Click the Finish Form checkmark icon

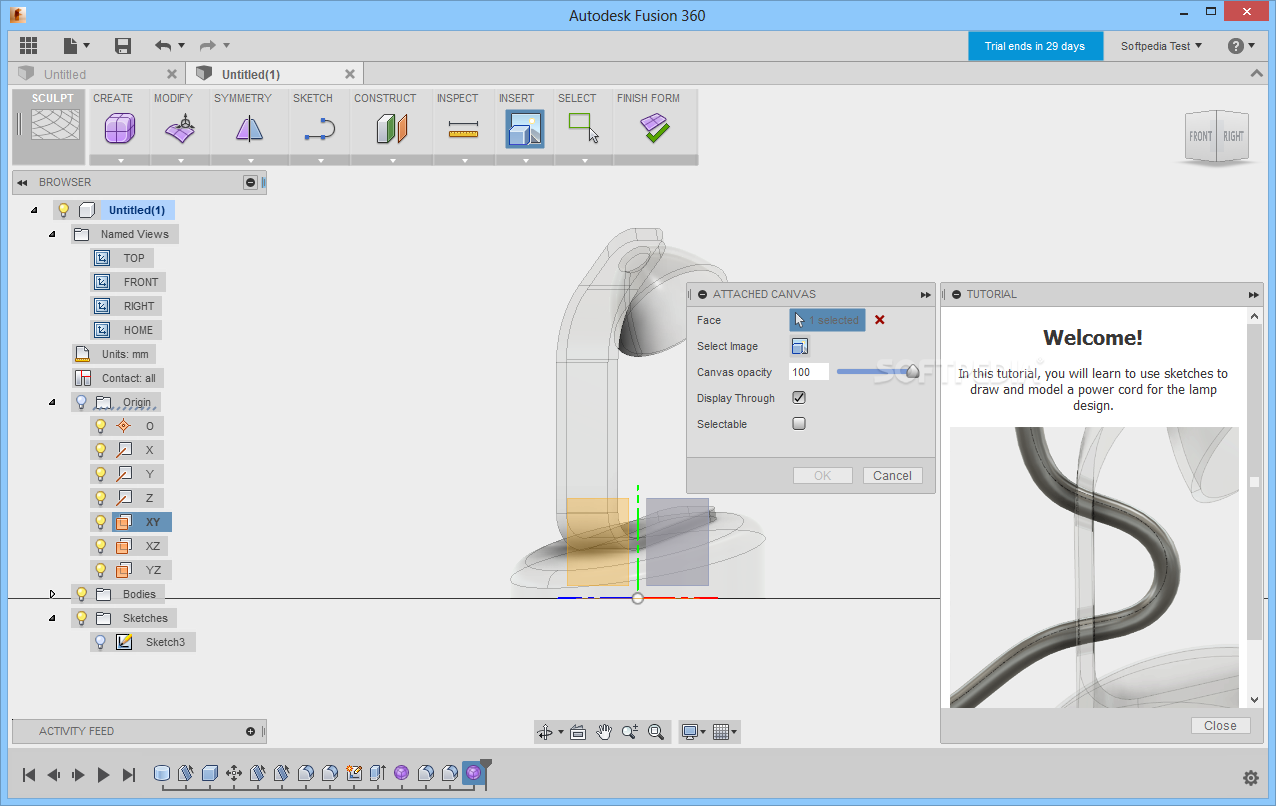[655, 129]
